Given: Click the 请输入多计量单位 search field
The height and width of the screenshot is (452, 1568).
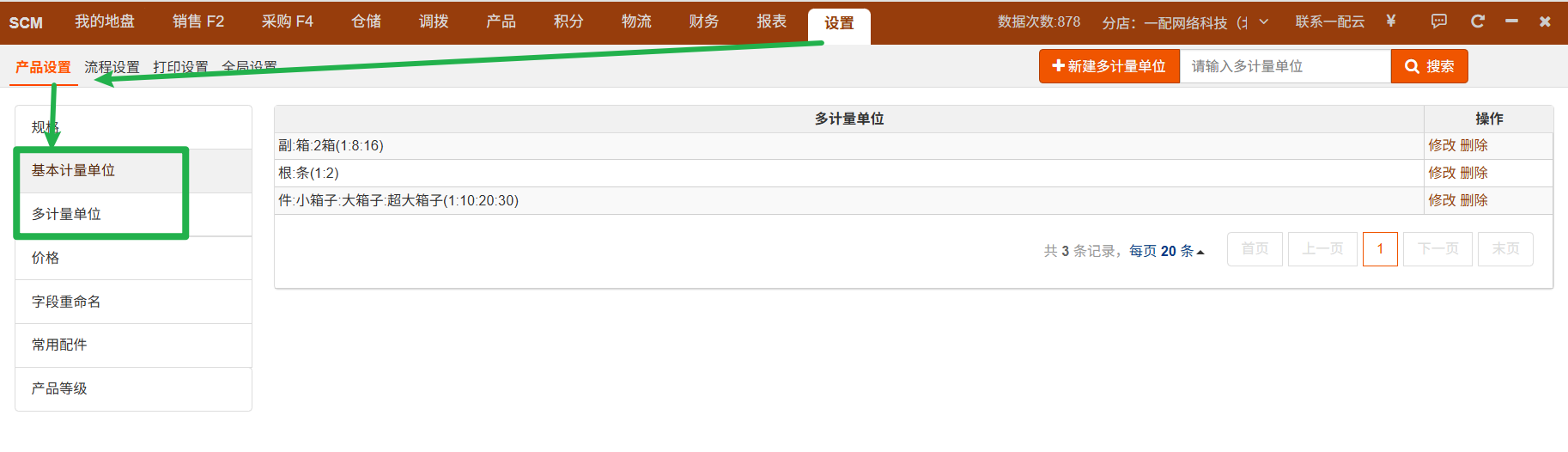Looking at the screenshot, I should tap(1285, 66).
